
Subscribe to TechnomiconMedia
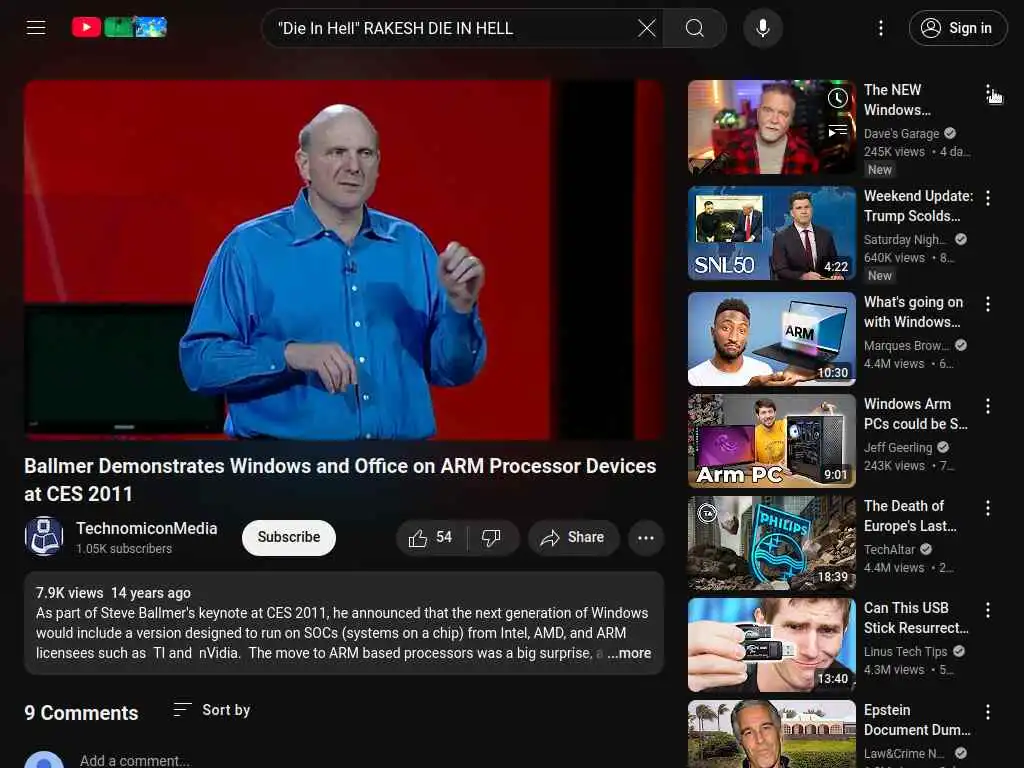tap(289, 537)
